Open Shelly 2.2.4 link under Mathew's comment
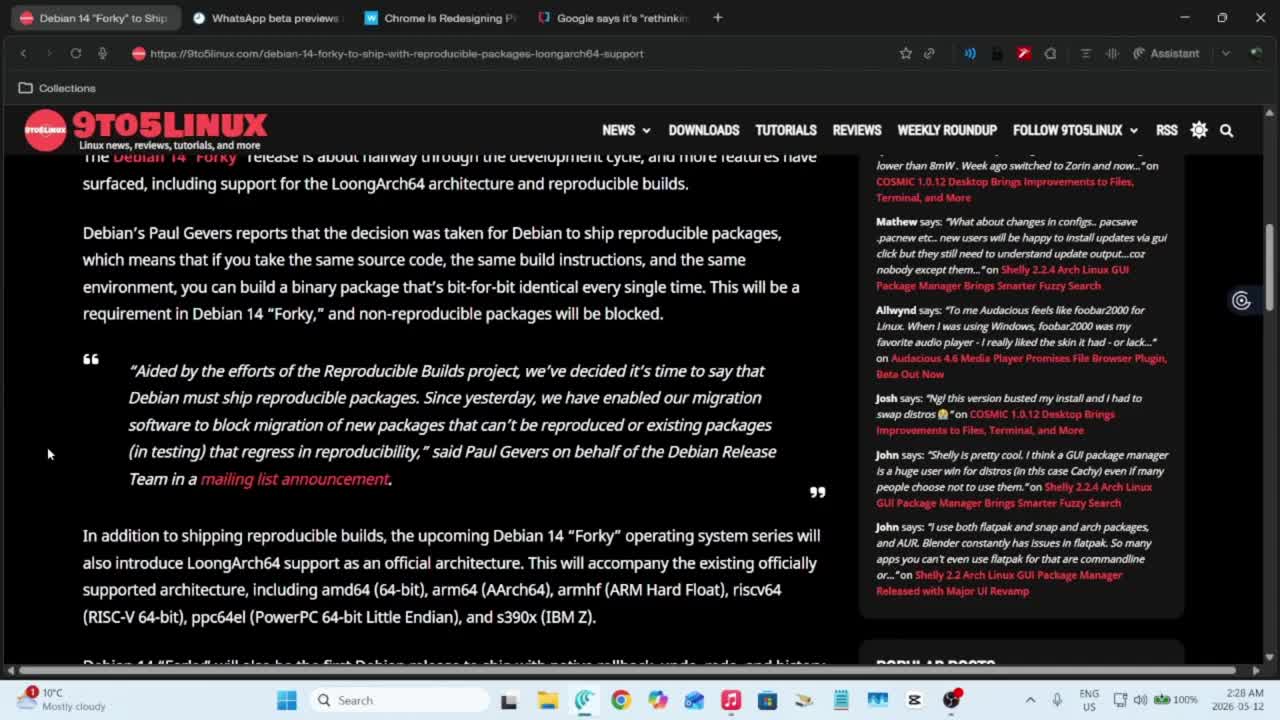 (1002, 278)
